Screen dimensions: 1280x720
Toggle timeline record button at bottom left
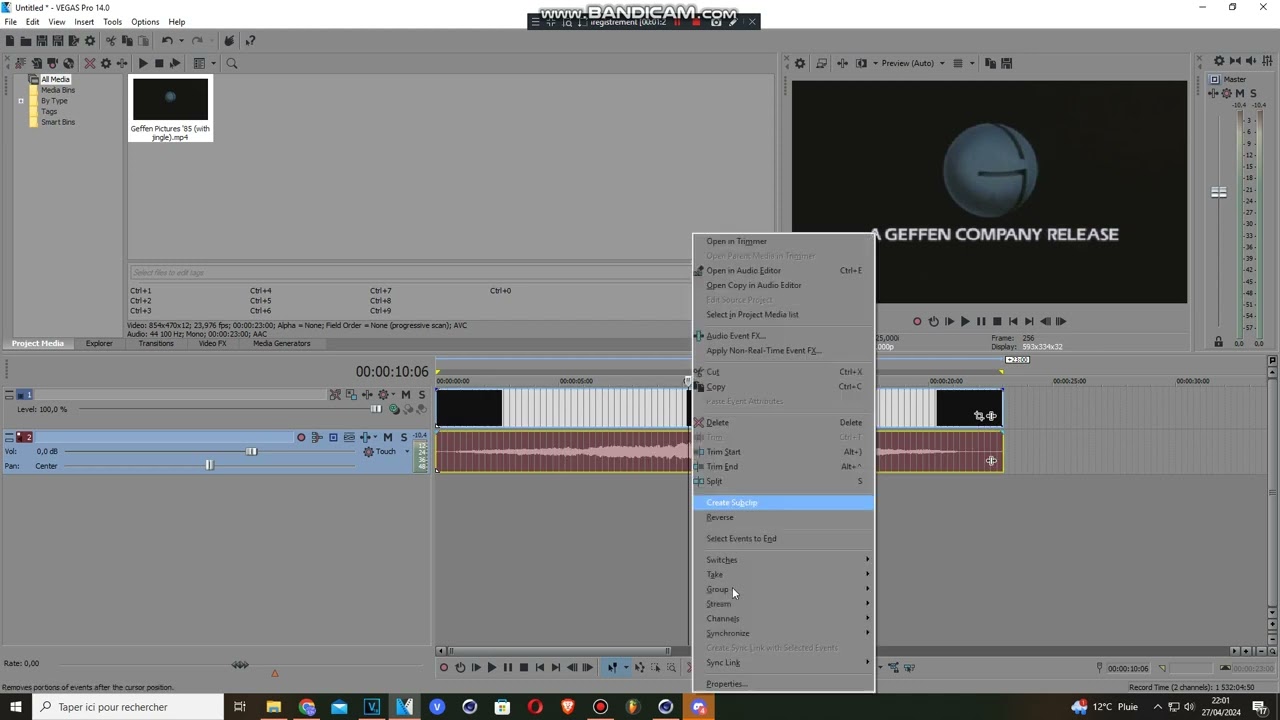coord(444,667)
